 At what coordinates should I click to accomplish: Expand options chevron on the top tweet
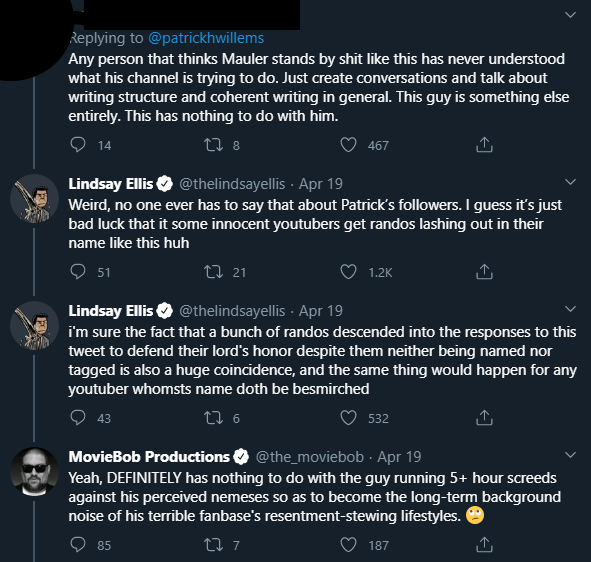(571, 15)
